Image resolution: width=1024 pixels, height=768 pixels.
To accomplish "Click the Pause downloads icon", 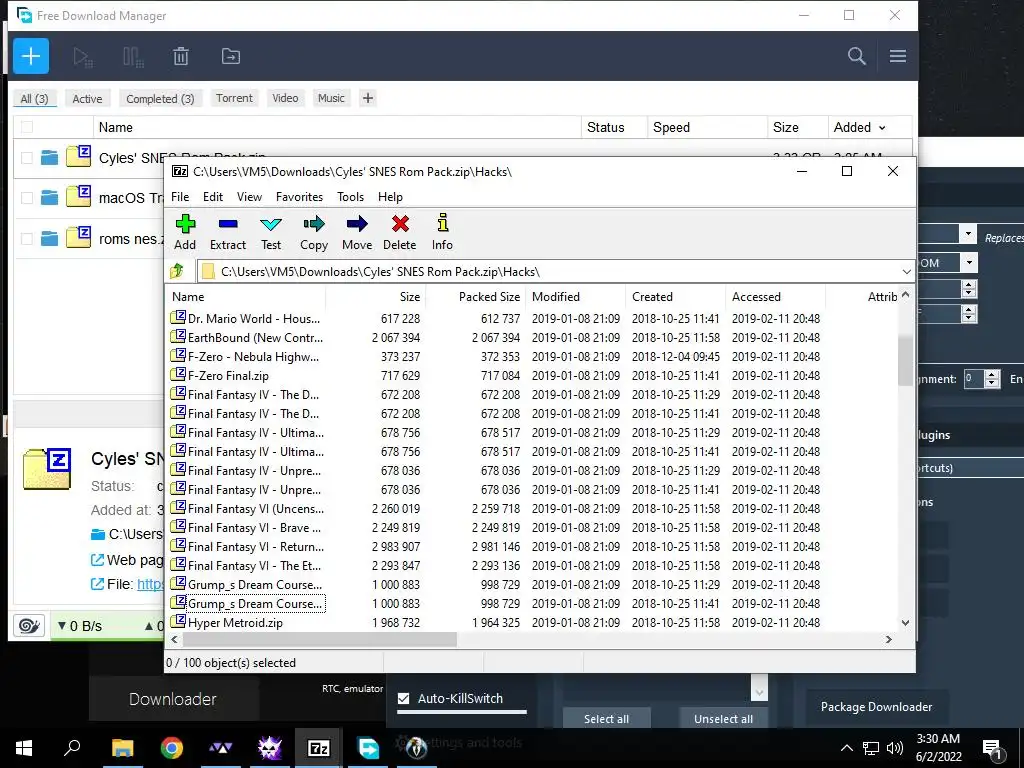I will 133,57.
